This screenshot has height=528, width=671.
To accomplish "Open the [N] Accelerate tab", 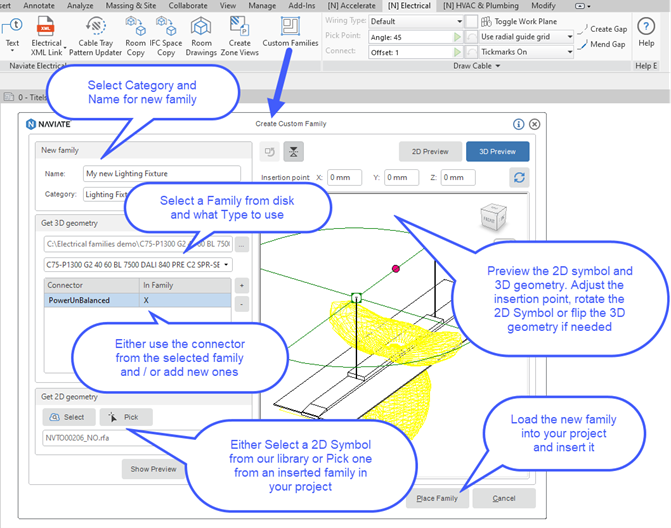I will (x=351, y=6).
